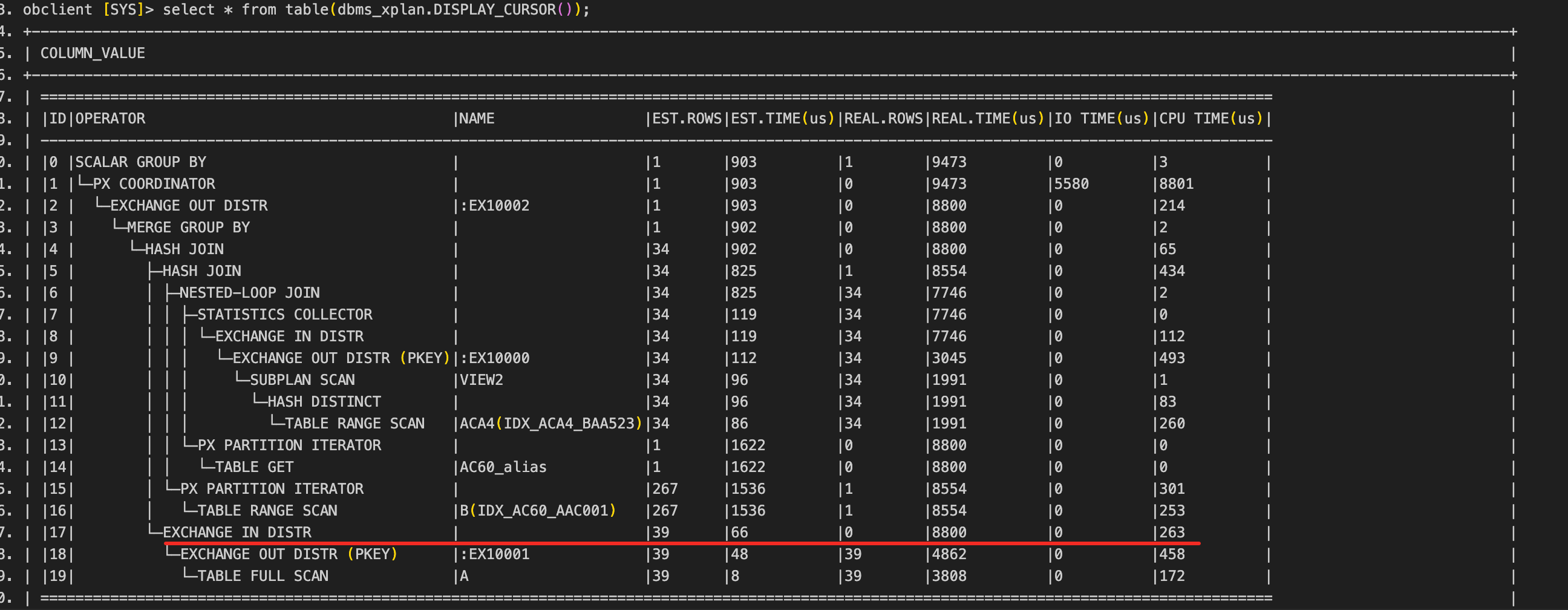This screenshot has width=1568, height=610.
Task: Click the EST.ROWS column header
Action: (687, 119)
